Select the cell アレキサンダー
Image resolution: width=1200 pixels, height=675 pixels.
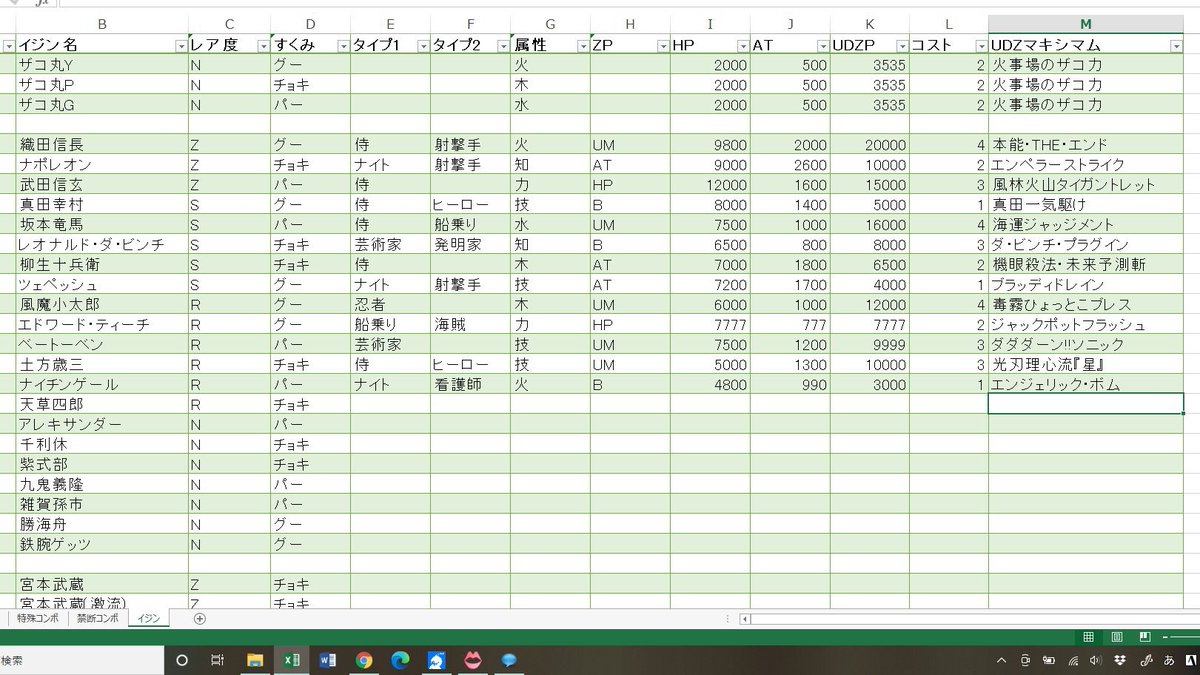pos(101,425)
